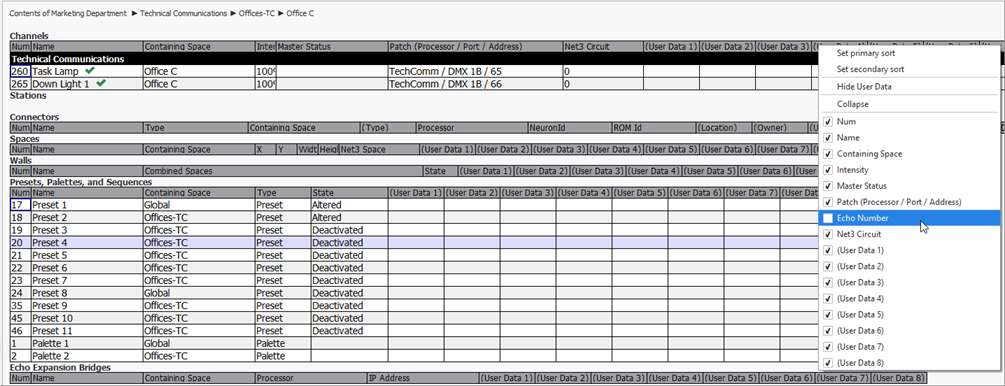Select preset number 17 cell
Viewport: 1005px width, 386px height.
pos(21,205)
